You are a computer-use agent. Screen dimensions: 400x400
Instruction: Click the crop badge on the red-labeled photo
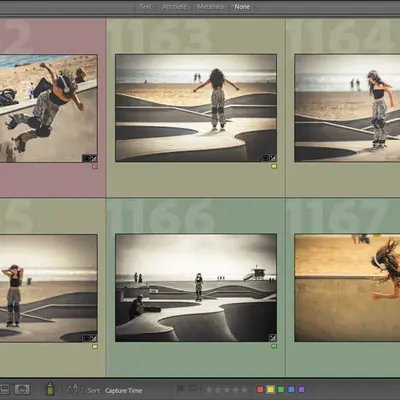click(x=86, y=158)
